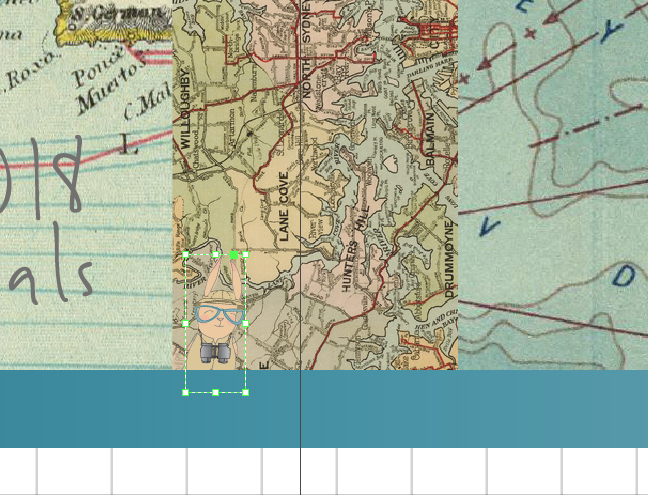Click the left-middle selection handle
Screen dimensions: 648x495
click(186, 324)
